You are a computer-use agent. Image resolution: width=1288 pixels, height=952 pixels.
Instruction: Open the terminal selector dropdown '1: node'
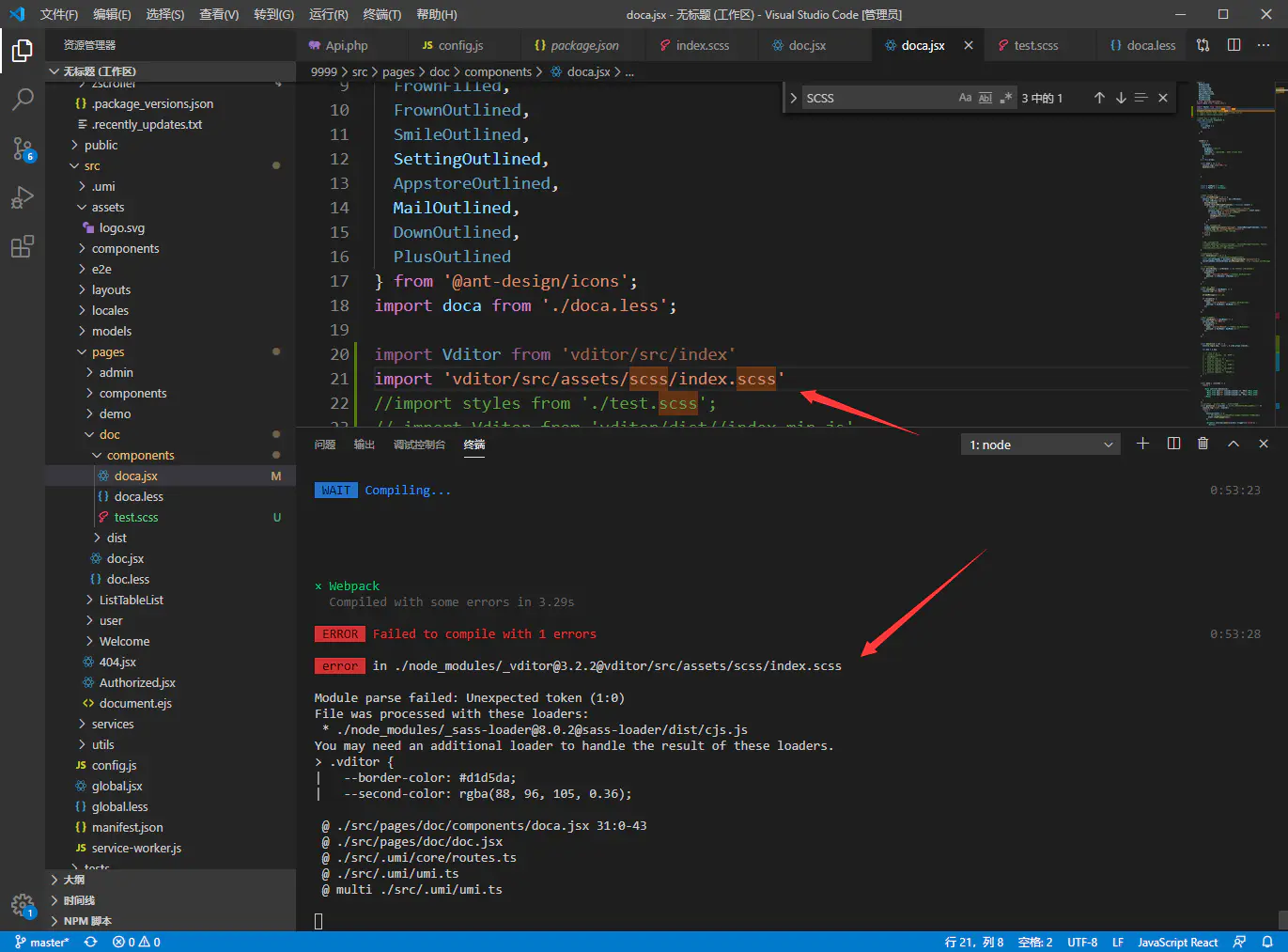point(1041,445)
